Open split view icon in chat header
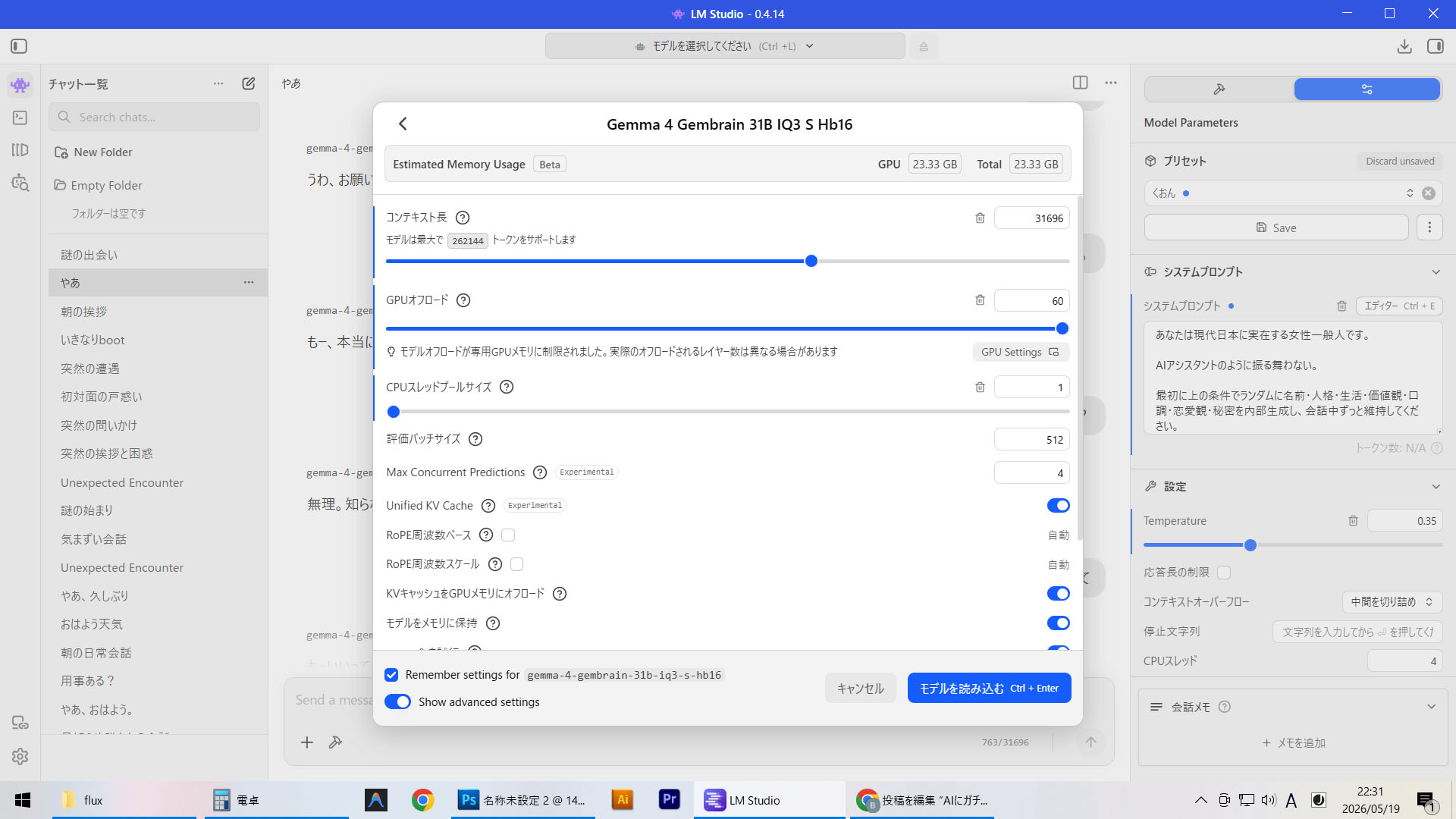The image size is (1456, 819). click(1081, 83)
